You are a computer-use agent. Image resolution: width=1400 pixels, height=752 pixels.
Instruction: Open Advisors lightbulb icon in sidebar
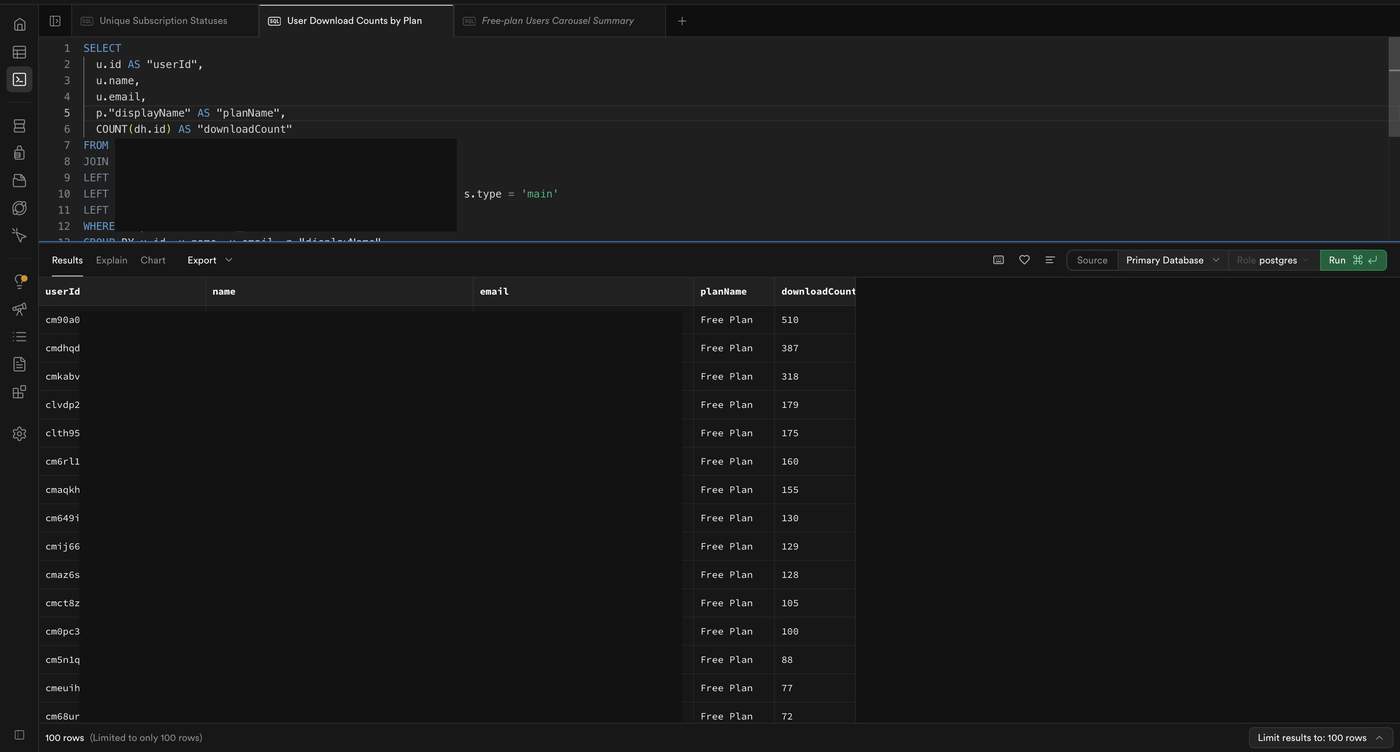coord(19,282)
